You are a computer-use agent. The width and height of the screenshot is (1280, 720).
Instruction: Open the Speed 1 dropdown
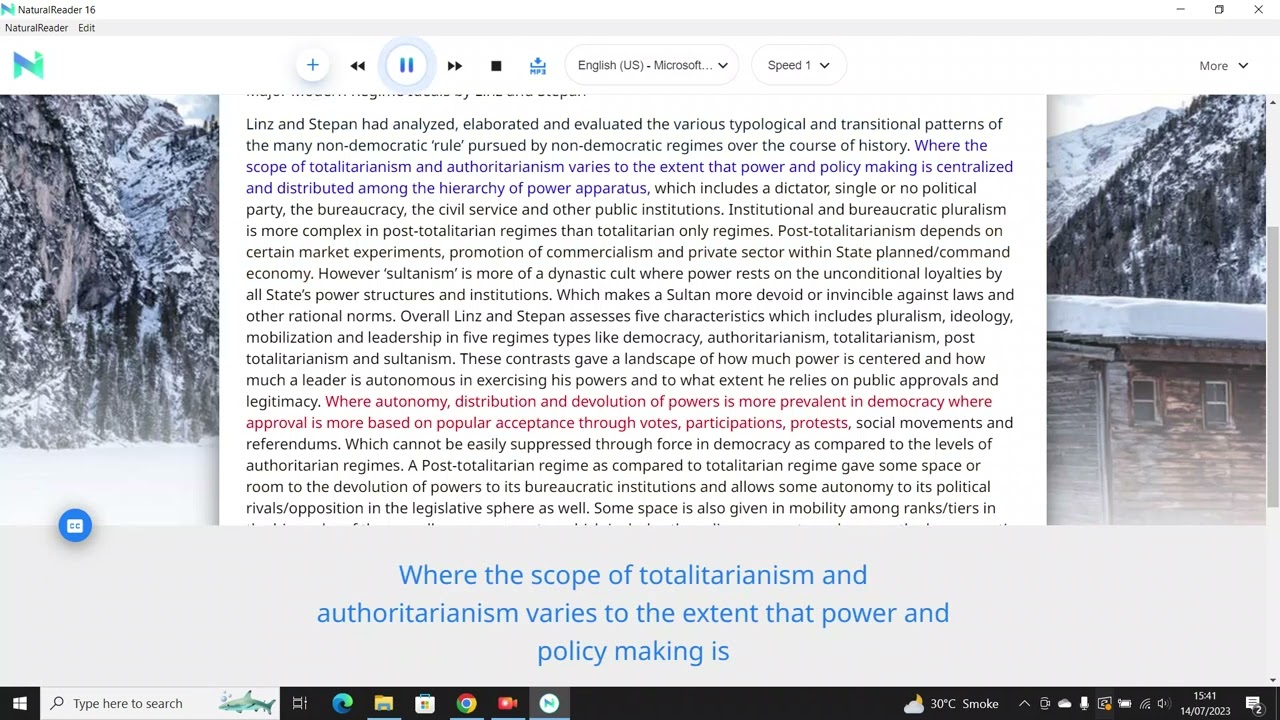pyautogui.click(x=798, y=65)
